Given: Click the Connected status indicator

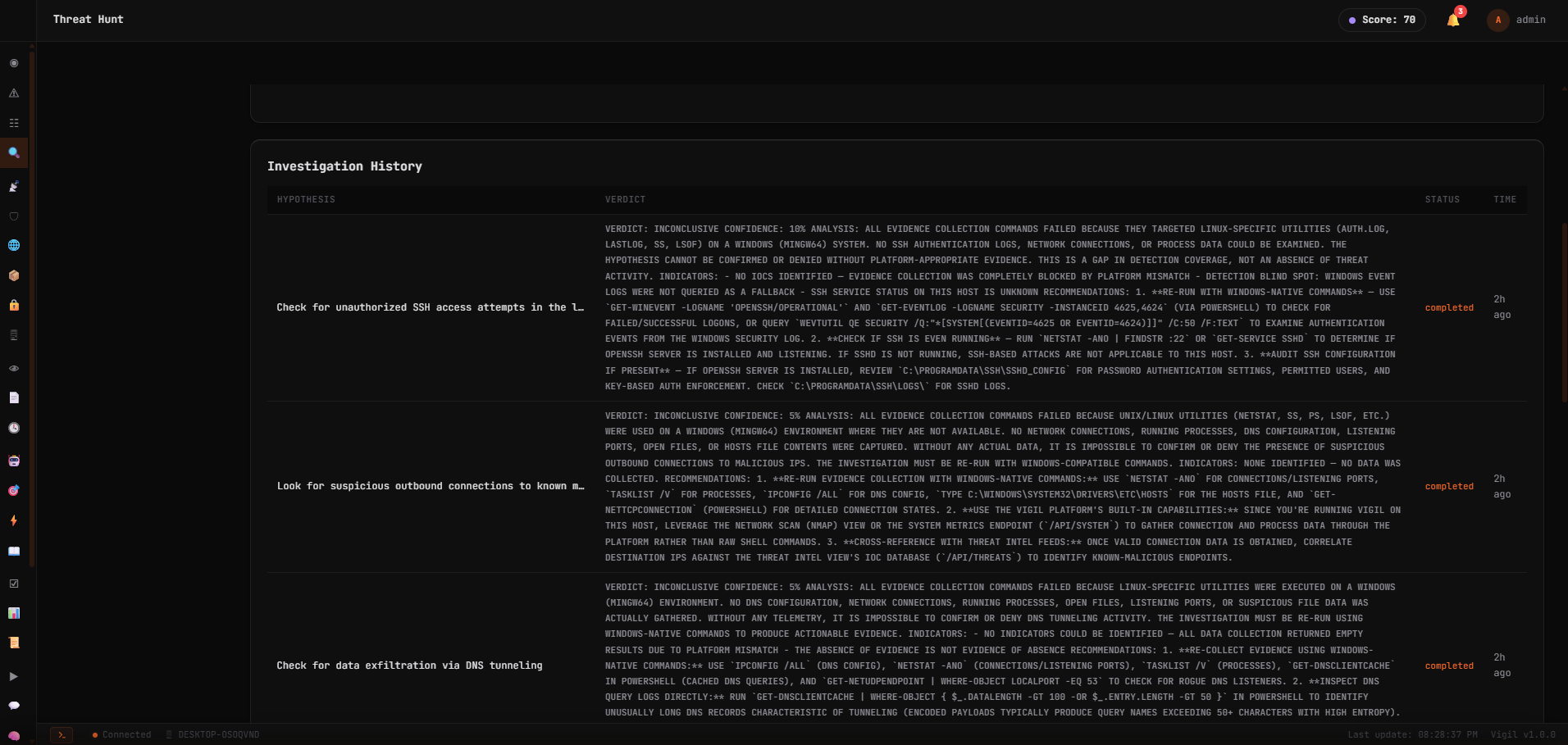Looking at the screenshot, I should point(121,735).
